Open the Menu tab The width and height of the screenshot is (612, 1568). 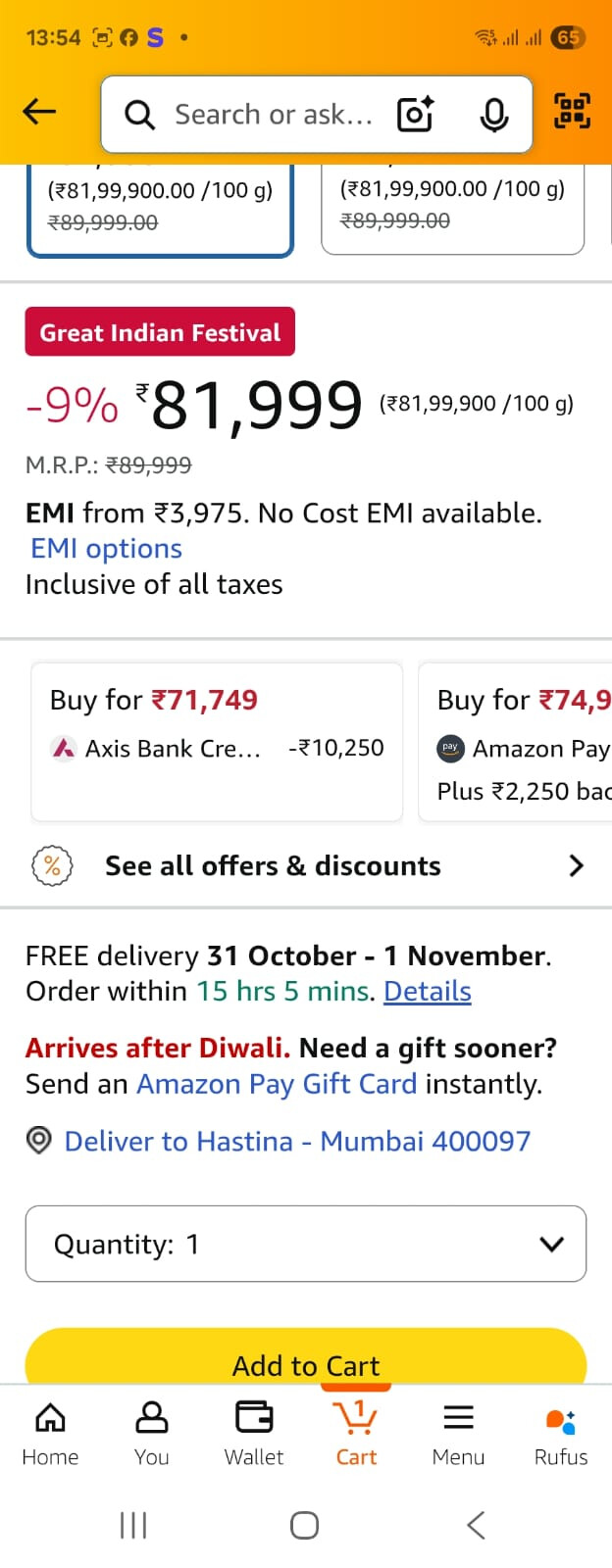point(458,1433)
